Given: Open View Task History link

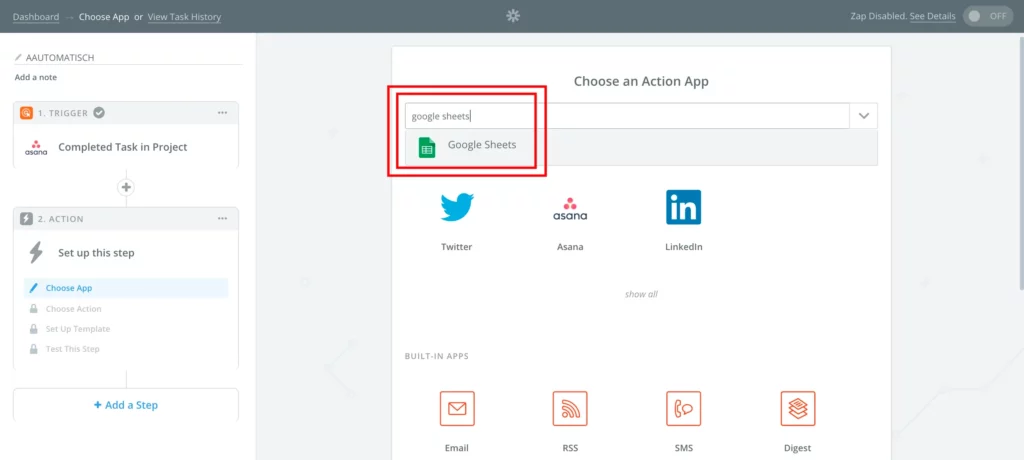Looking at the screenshot, I should pyautogui.click(x=184, y=16).
